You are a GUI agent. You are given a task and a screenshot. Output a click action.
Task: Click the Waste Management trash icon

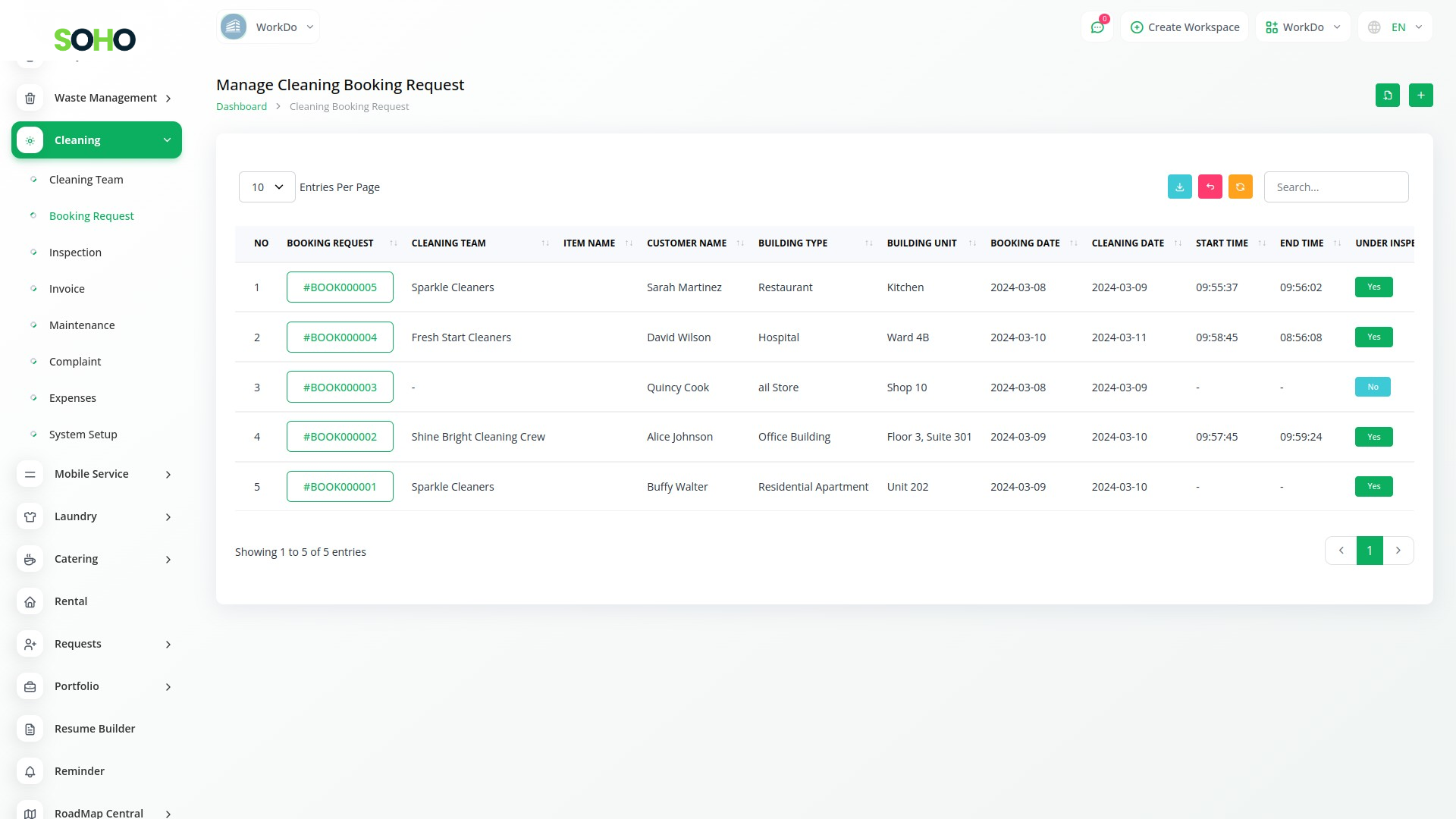click(30, 98)
